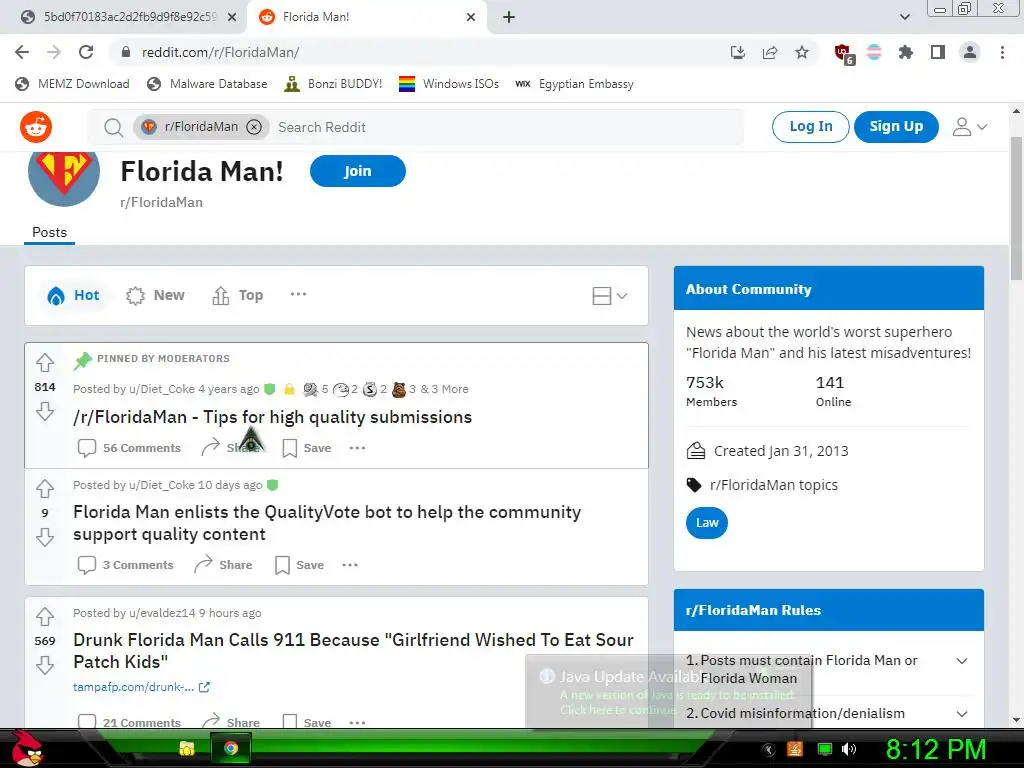Open the post layout view dropdown
Viewport: 1024px width, 768px height.
[x=609, y=296]
